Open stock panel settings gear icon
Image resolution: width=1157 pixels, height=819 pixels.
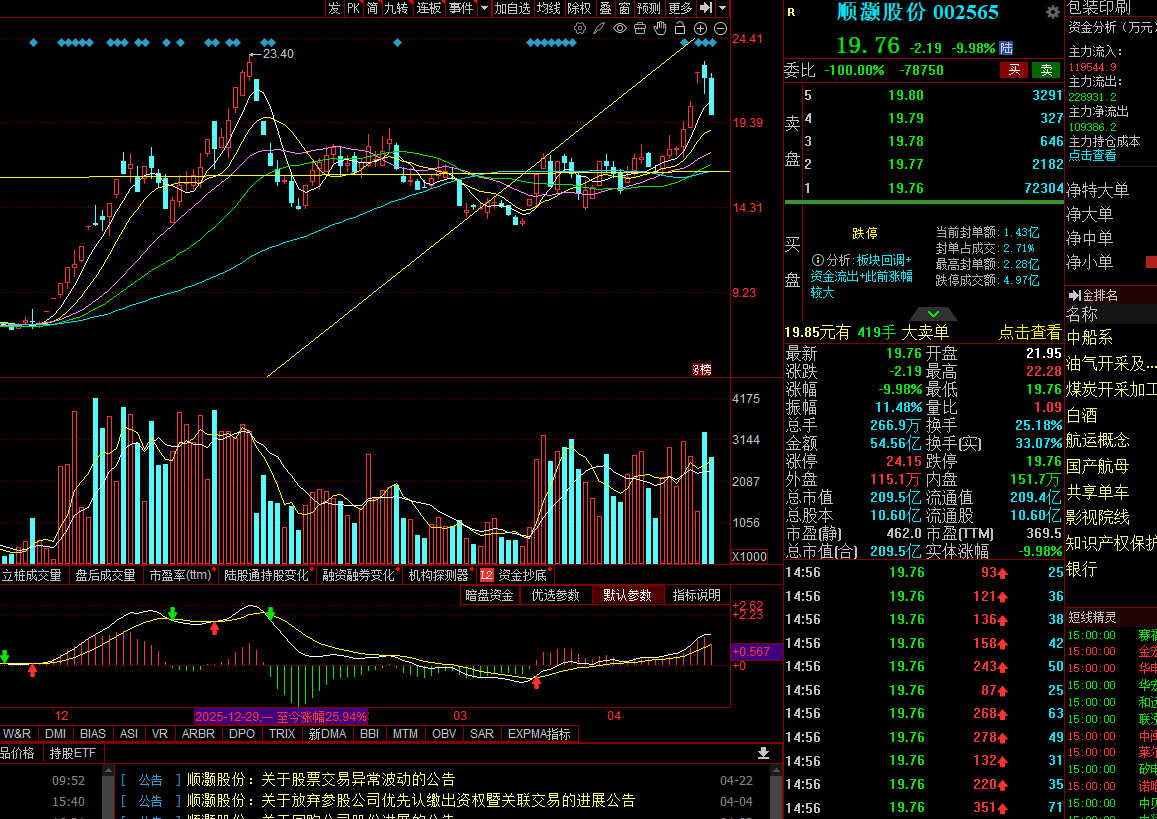click(1053, 12)
